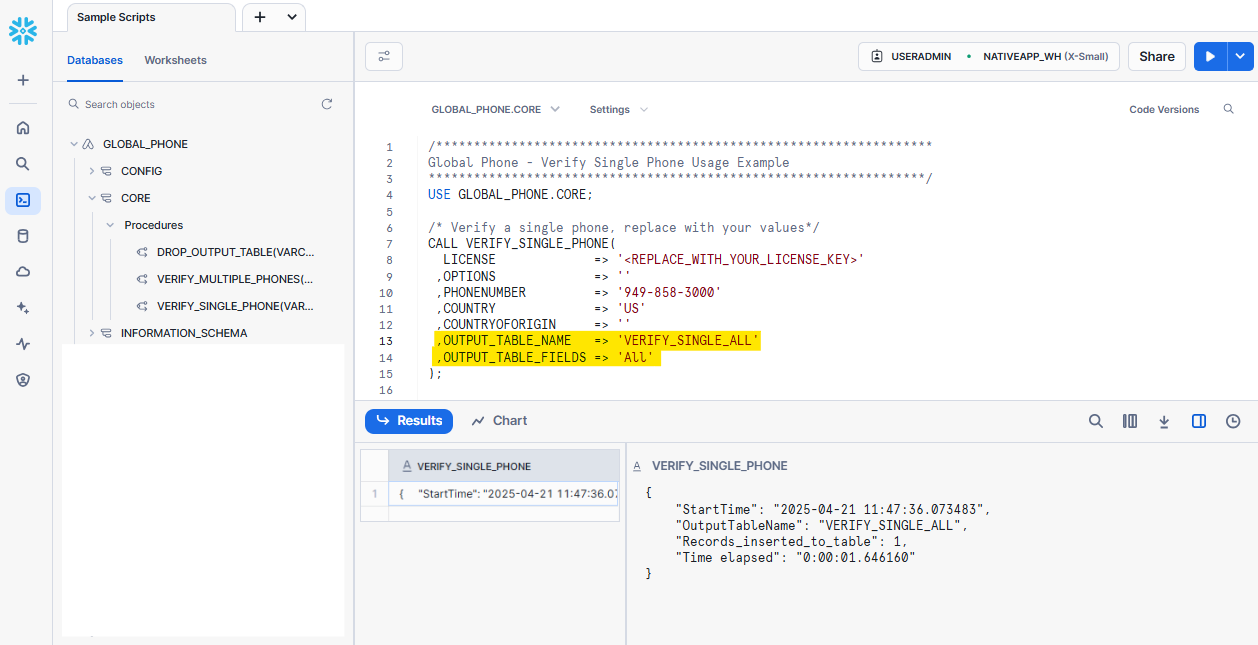Click the OUTPUT_TABLE_FIELDS parameter line
The image size is (1258, 645).
click(547, 357)
